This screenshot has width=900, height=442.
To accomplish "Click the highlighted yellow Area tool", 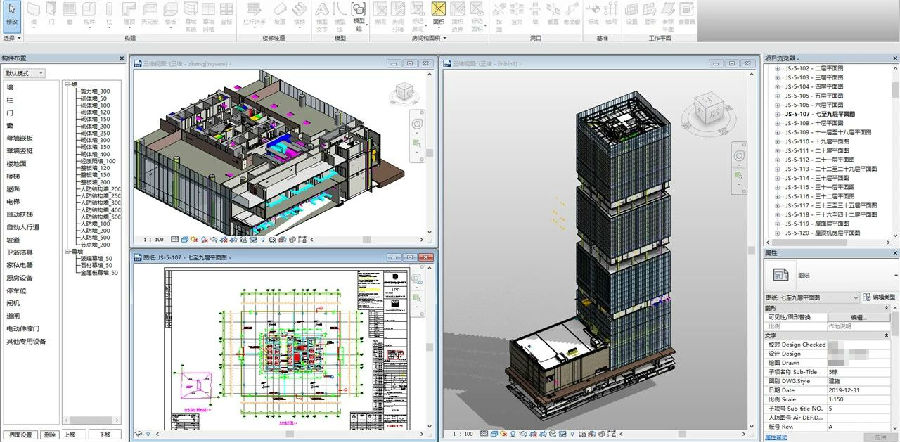I will [x=438, y=13].
